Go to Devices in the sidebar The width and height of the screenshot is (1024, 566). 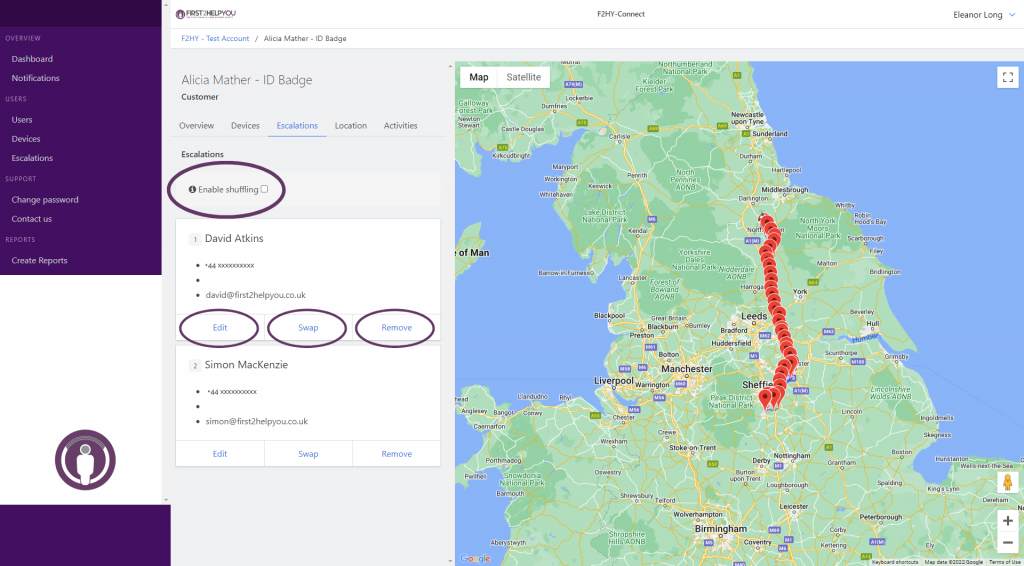[25, 139]
